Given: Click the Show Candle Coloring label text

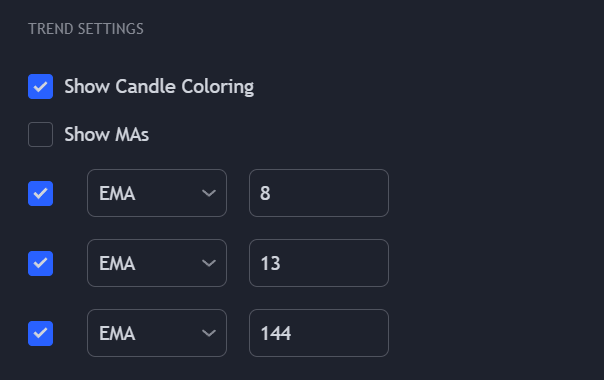Looking at the screenshot, I should coord(159,87).
